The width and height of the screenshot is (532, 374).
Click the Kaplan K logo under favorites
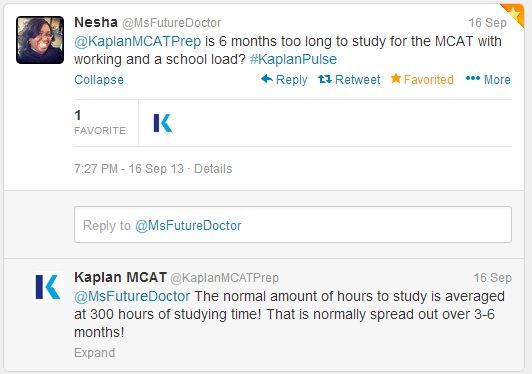click(163, 123)
